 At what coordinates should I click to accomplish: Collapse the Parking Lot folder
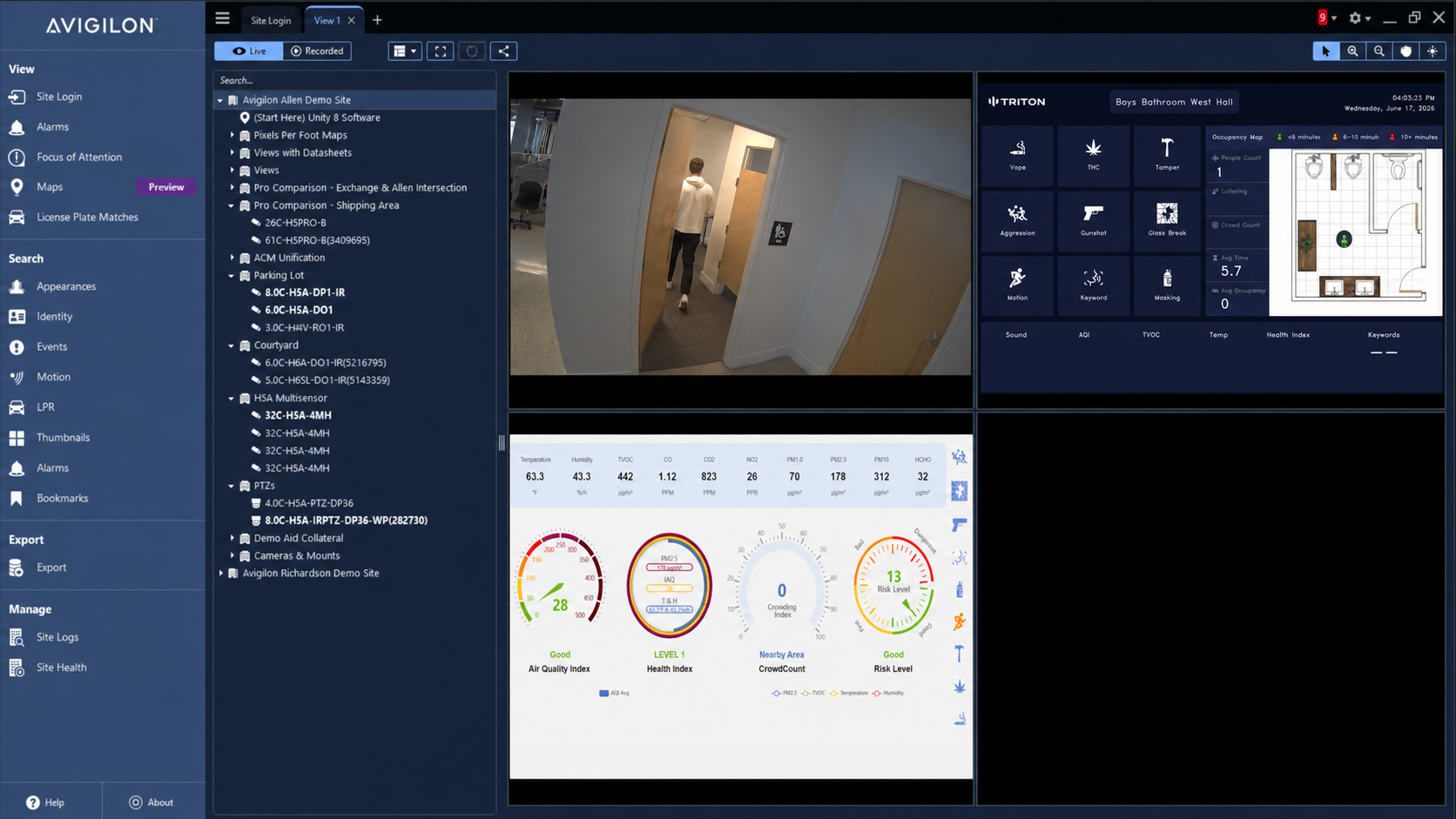(233, 276)
